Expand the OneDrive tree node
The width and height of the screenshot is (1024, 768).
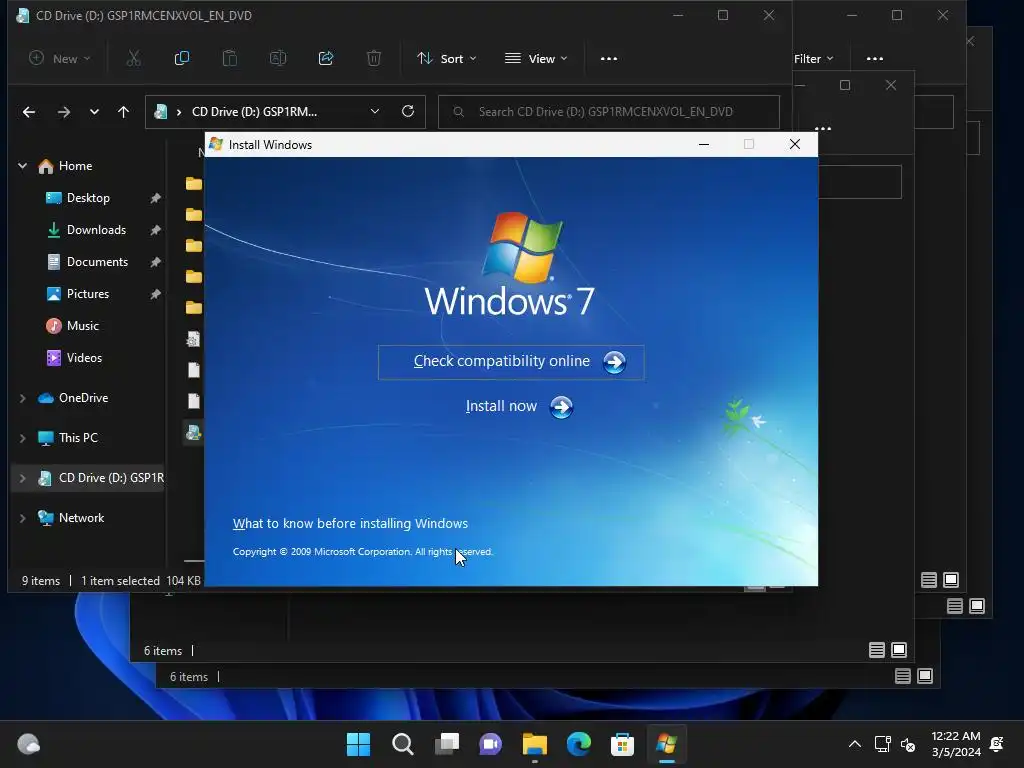click(22, 398)
